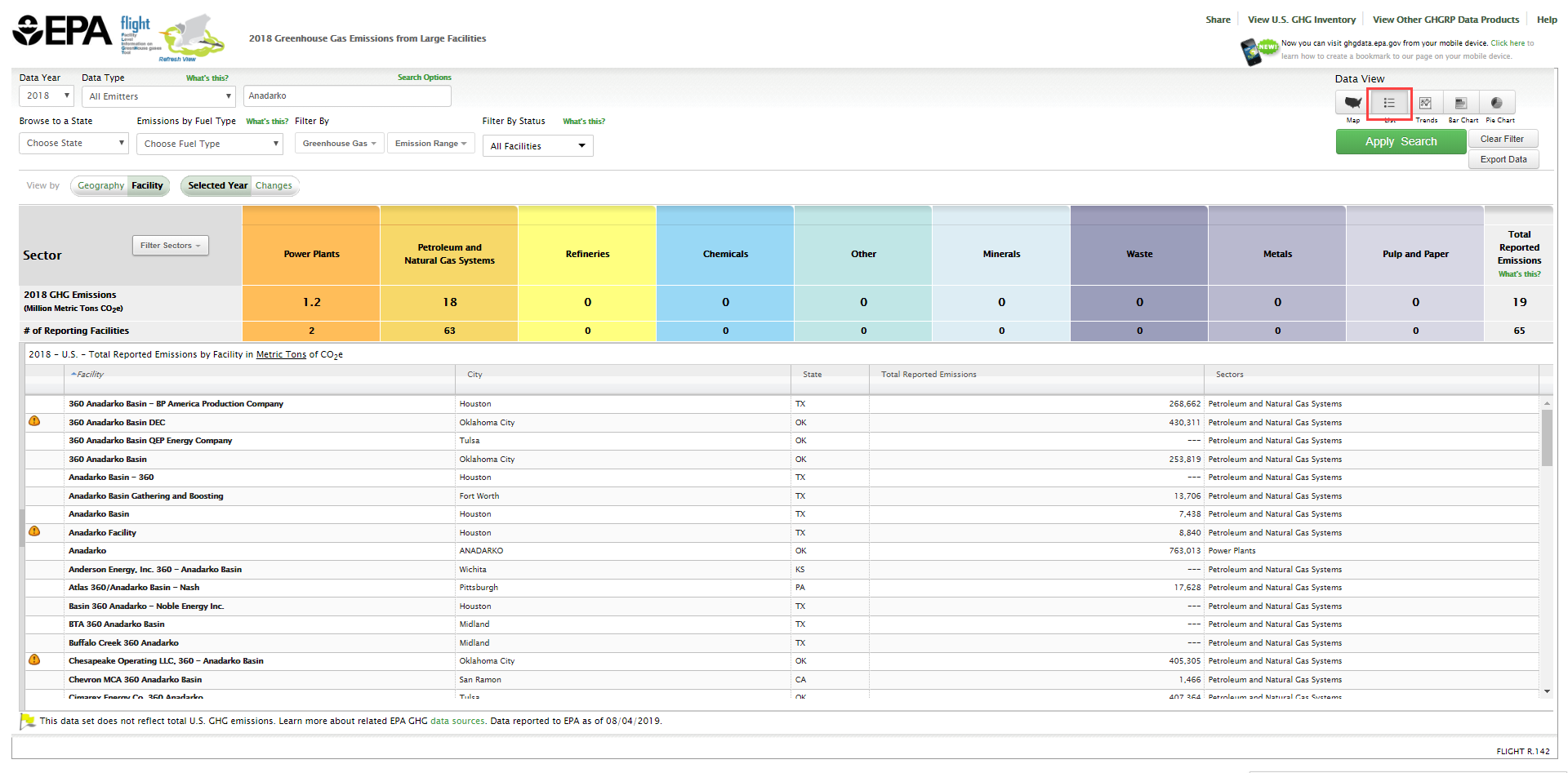Viewport: 1568px width, 773px height.
Task: Click the Export Data button
Action: pos(1503,160)
